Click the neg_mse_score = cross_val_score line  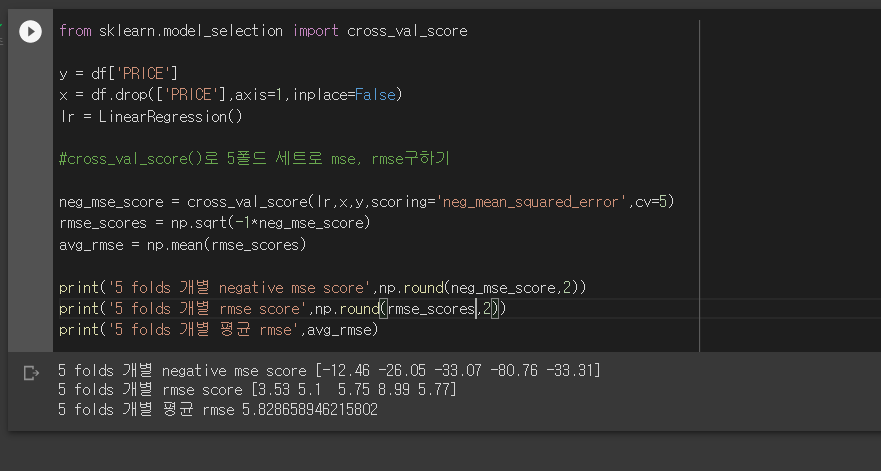click(x=366, y=202)
